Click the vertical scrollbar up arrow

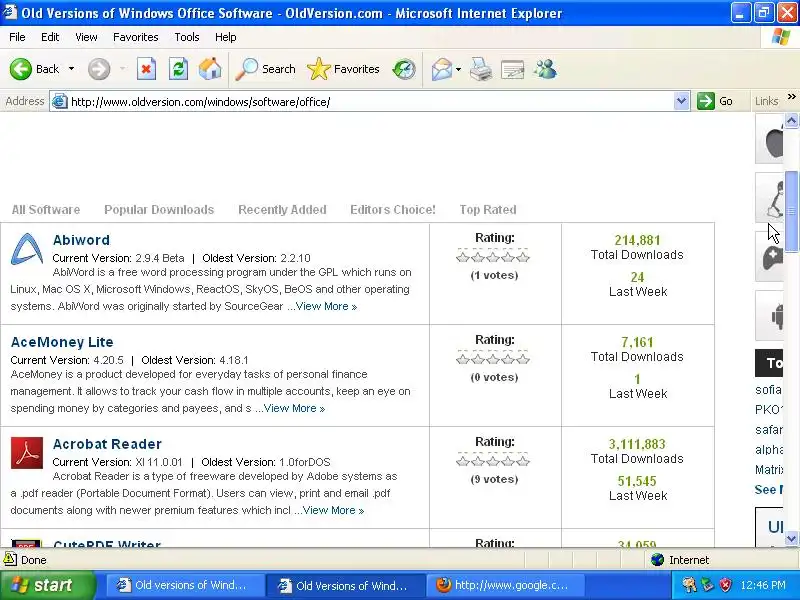(791, 120)
